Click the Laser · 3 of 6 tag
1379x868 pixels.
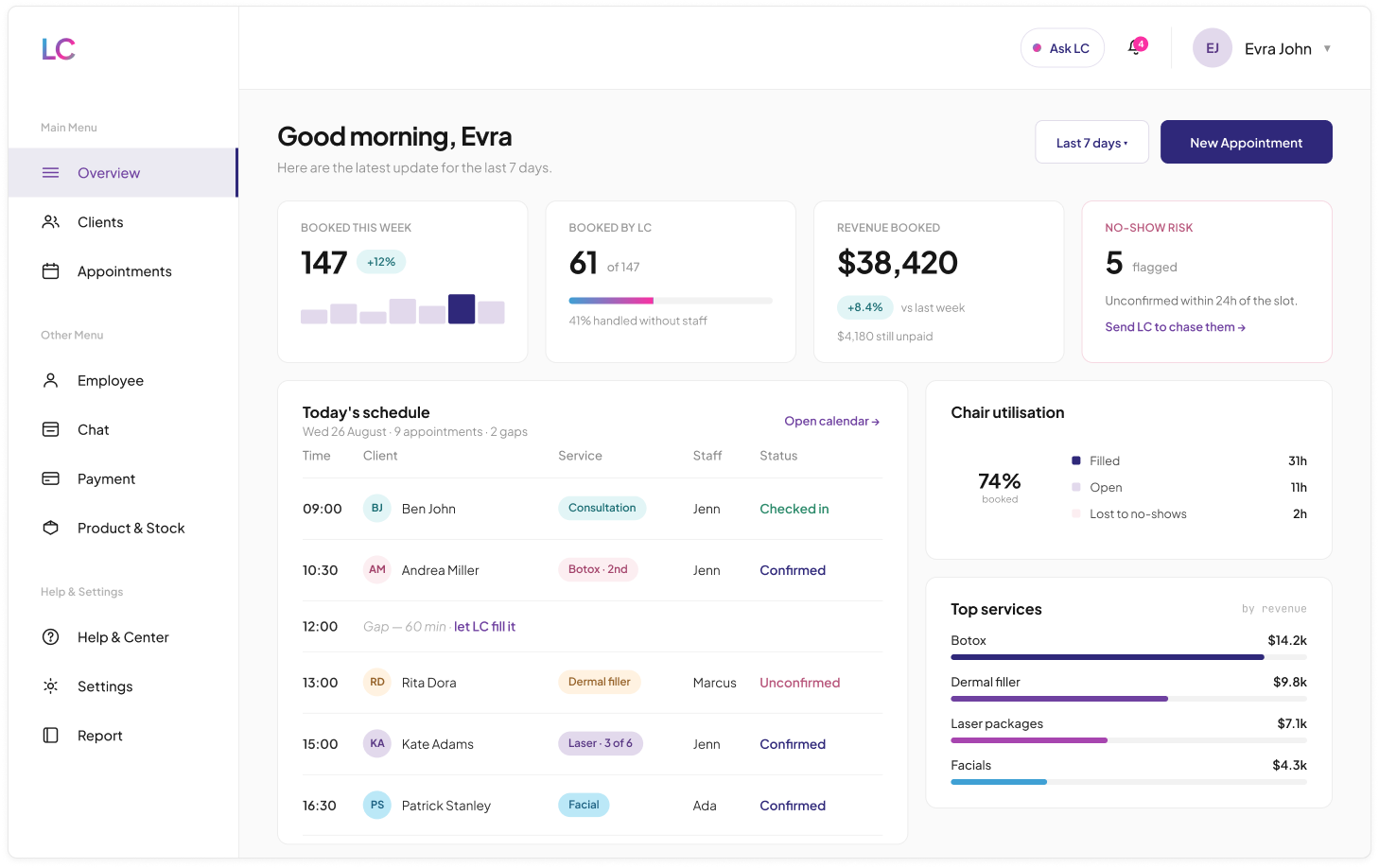(x=601, y=743)
